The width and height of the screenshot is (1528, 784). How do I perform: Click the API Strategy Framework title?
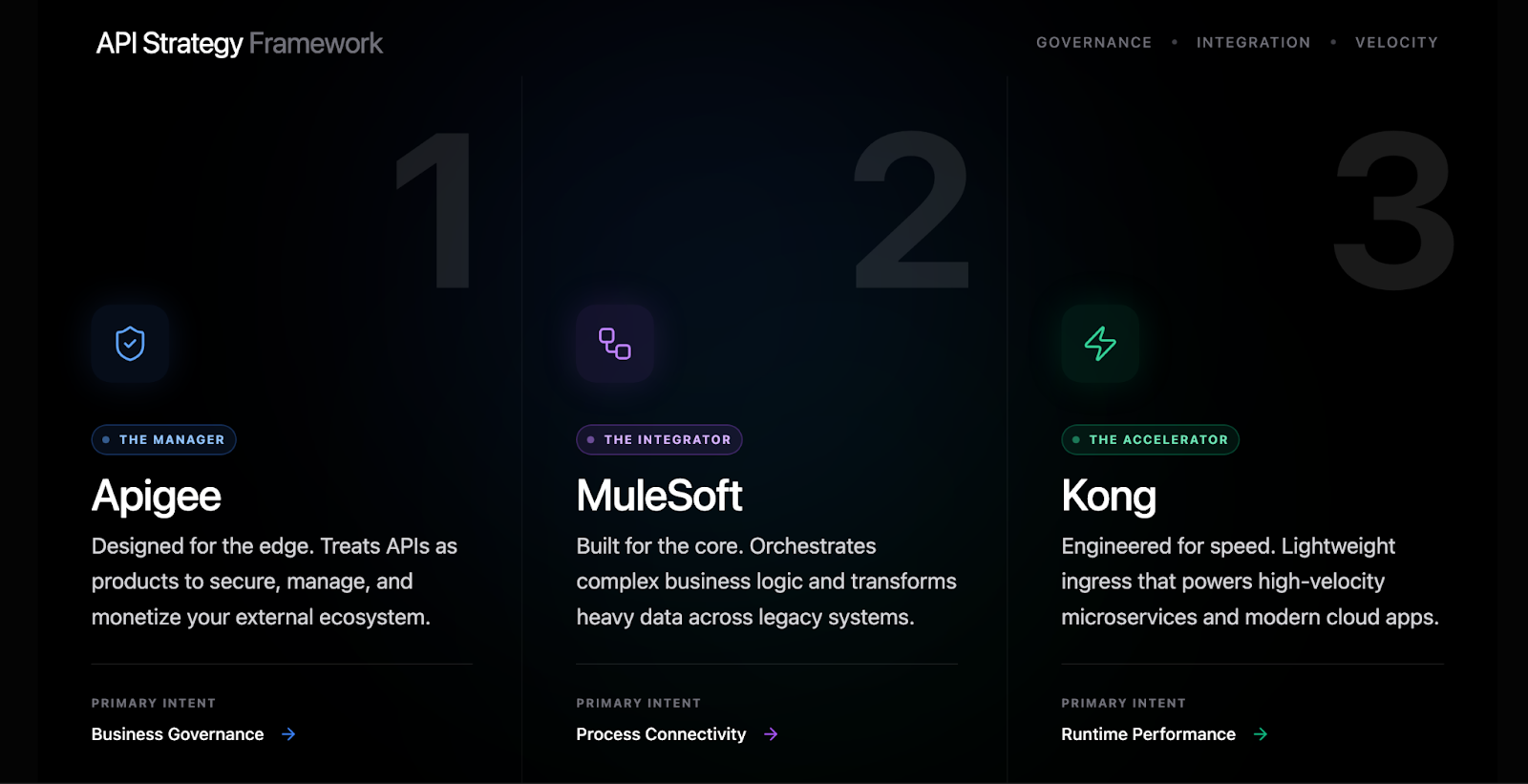point(239,44)
